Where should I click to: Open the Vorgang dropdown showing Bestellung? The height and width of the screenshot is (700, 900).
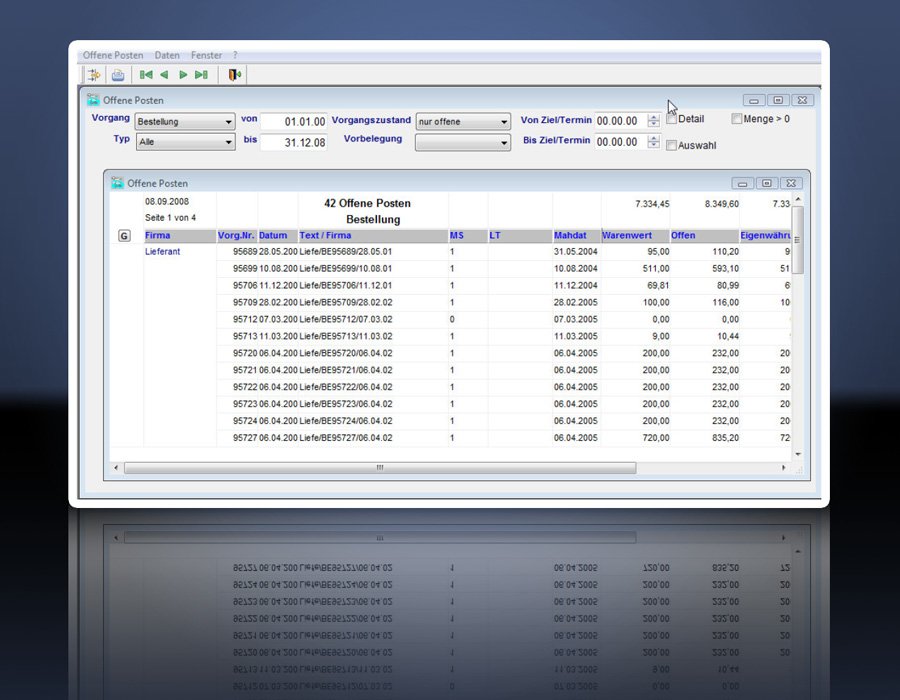[185, 122]
